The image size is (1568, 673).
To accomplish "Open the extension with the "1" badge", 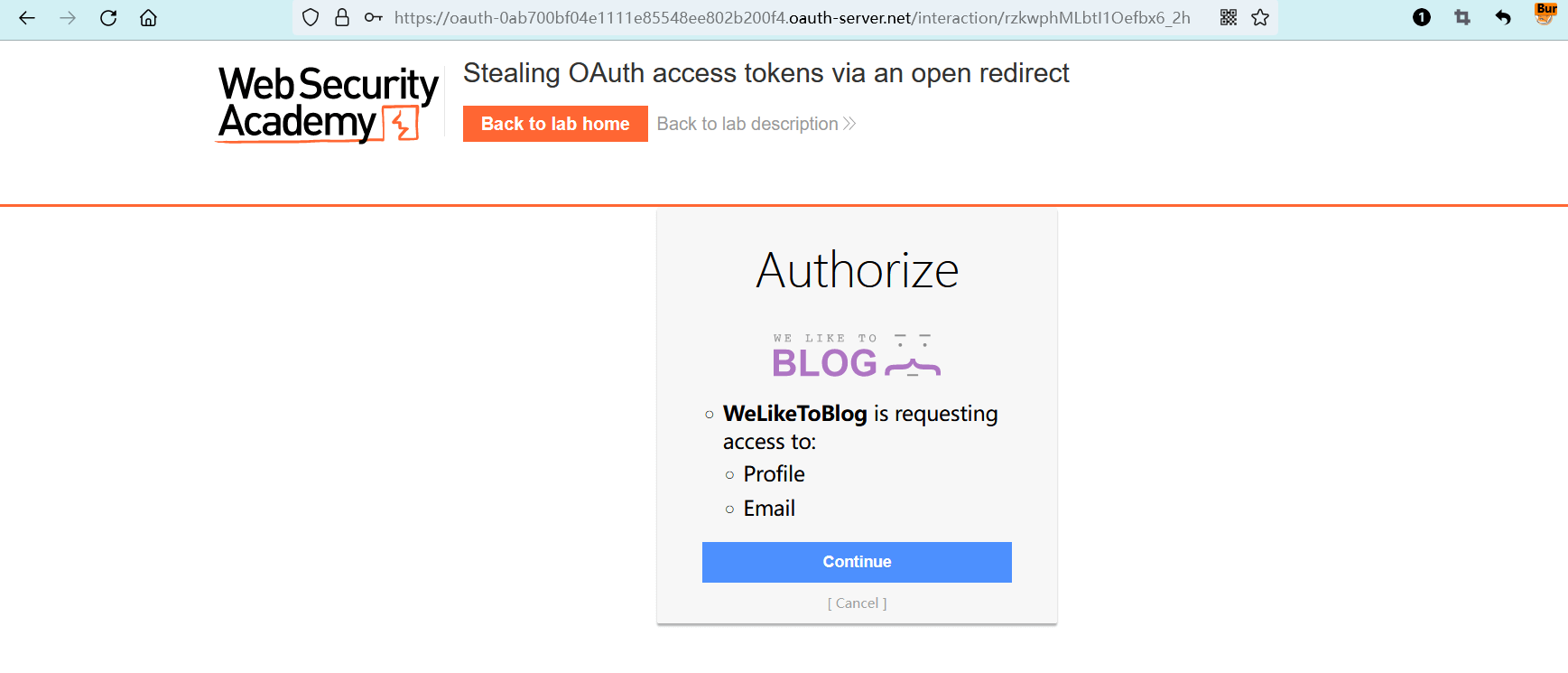I will (1422, 18).
